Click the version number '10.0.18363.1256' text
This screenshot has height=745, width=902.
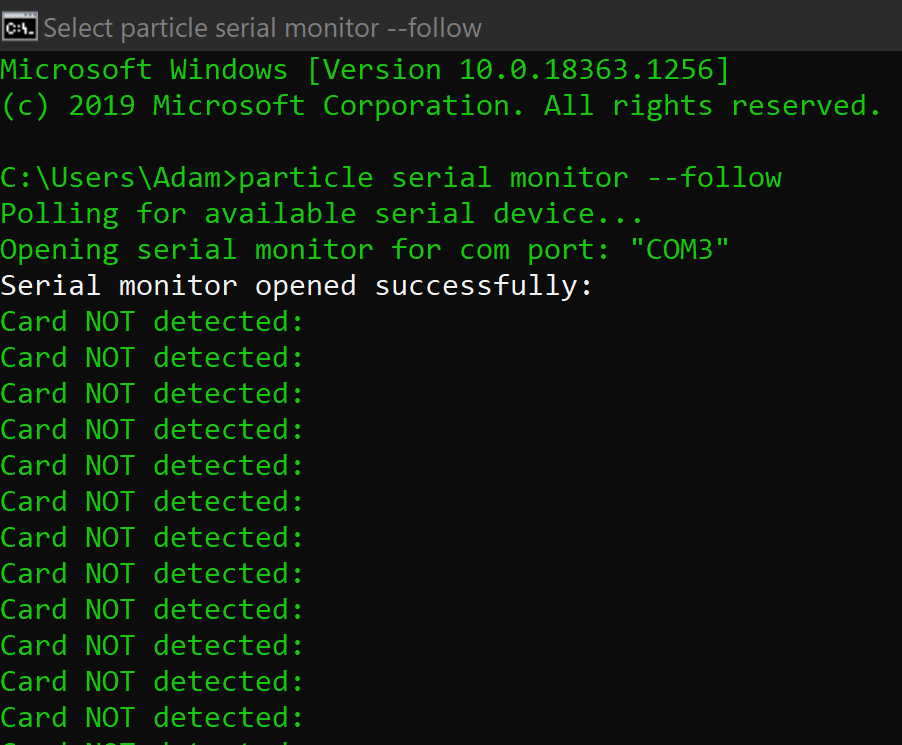pyautogui.click(x=586, y=70)
